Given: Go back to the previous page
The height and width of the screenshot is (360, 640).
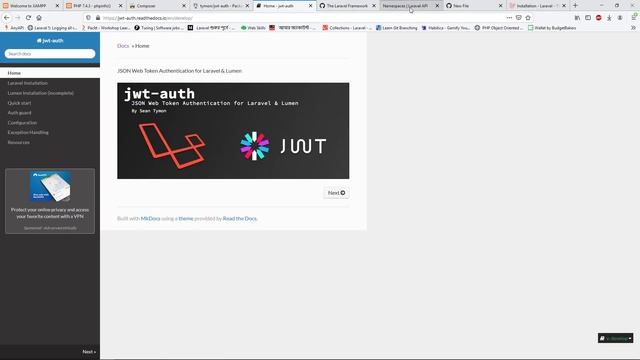Looking at the screenshot, I should pyautogui.click(x=7, y=18).
